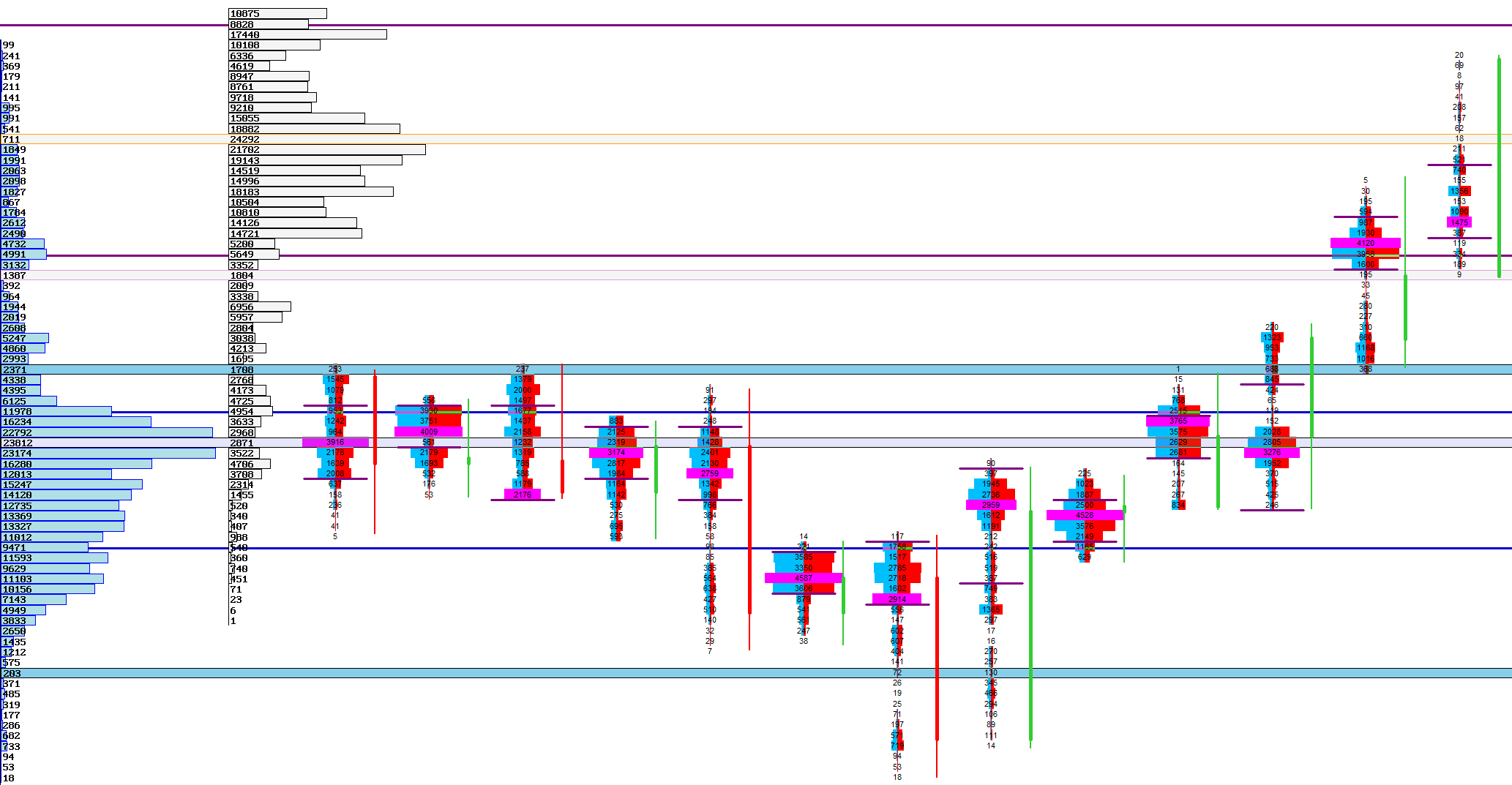Click the magenta 3276 footprint cell
The image size is (1512, 785).
[x=1271, y=453]
